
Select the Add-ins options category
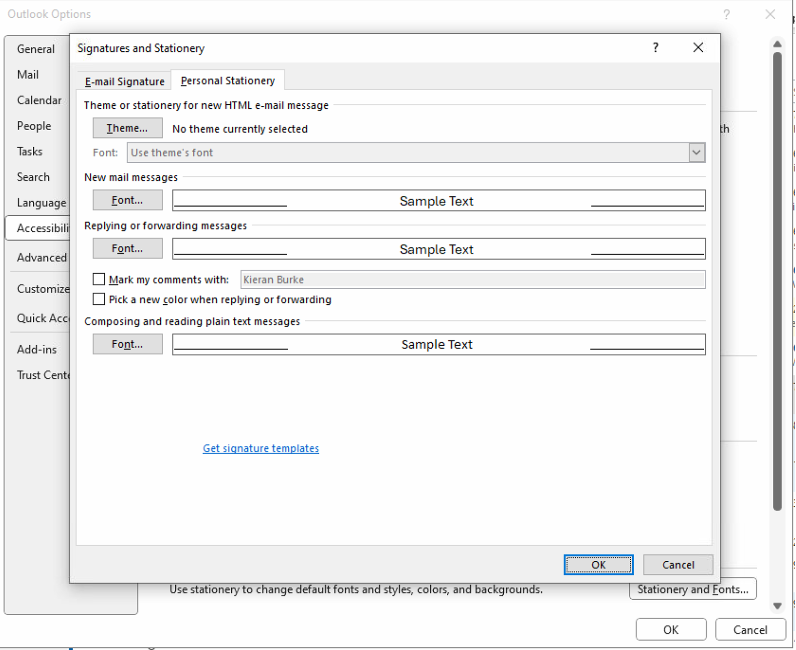click(37, 350)
